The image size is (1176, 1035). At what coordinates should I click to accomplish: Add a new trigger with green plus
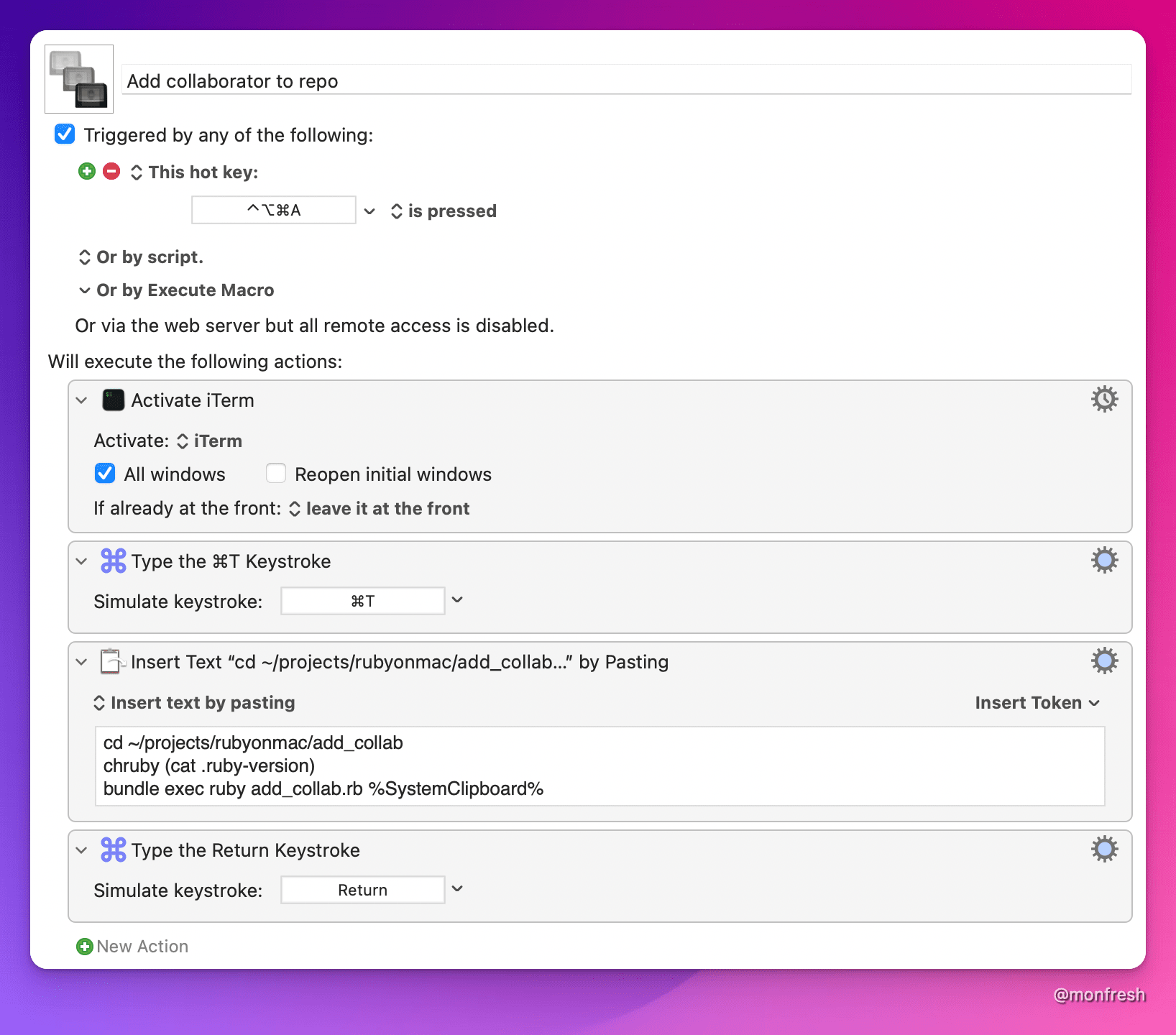[x=87, y=171]
